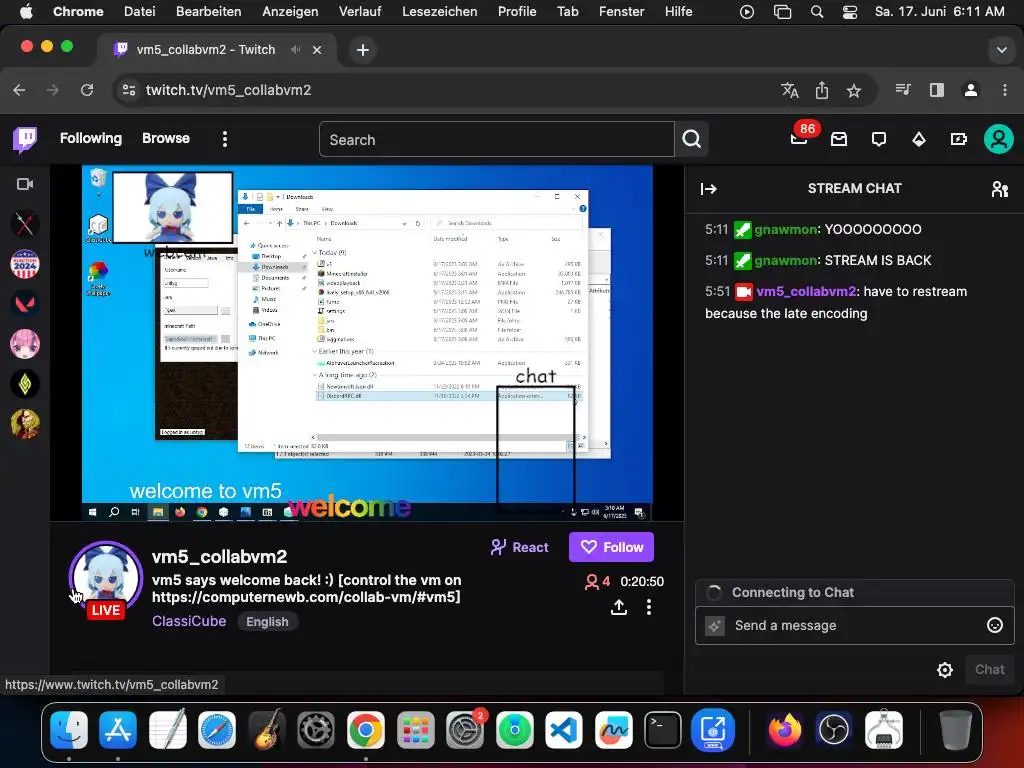
Task: Click the React button
Action: (x=519, y=547)
